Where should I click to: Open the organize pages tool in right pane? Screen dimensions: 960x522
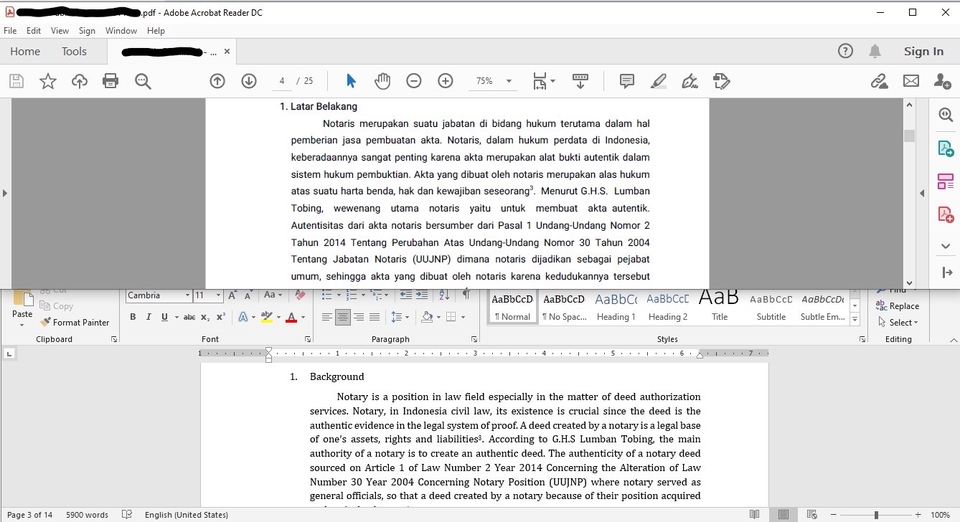pyautogui.click(x=945, y=181)
